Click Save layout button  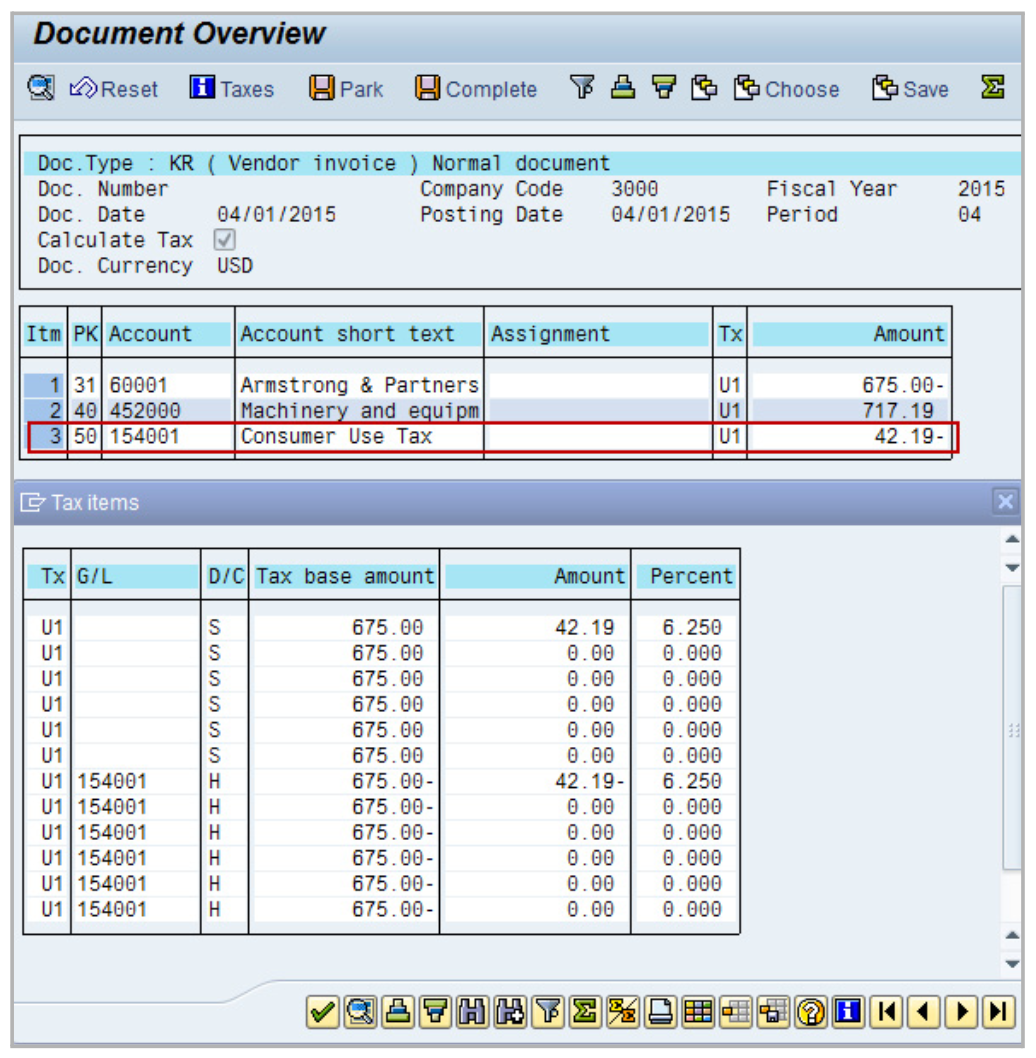pyautogui.click(x=910, y=89)
